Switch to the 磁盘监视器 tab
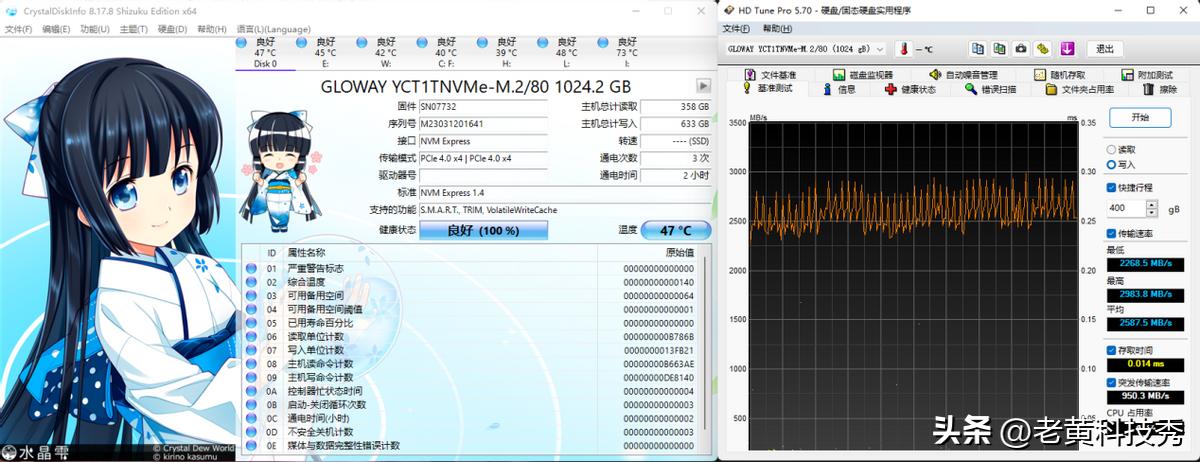The image size is (1200, 462). click(862, 75)
